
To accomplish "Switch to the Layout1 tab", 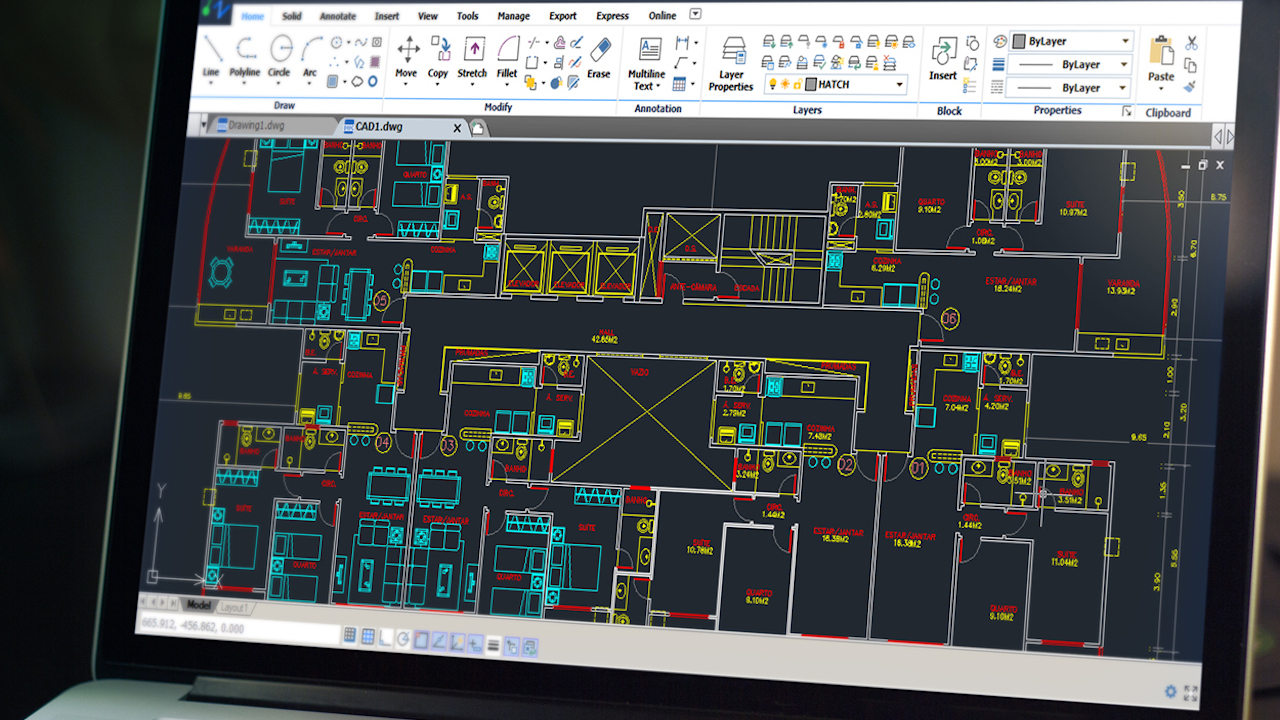I will tap(234, 605).
